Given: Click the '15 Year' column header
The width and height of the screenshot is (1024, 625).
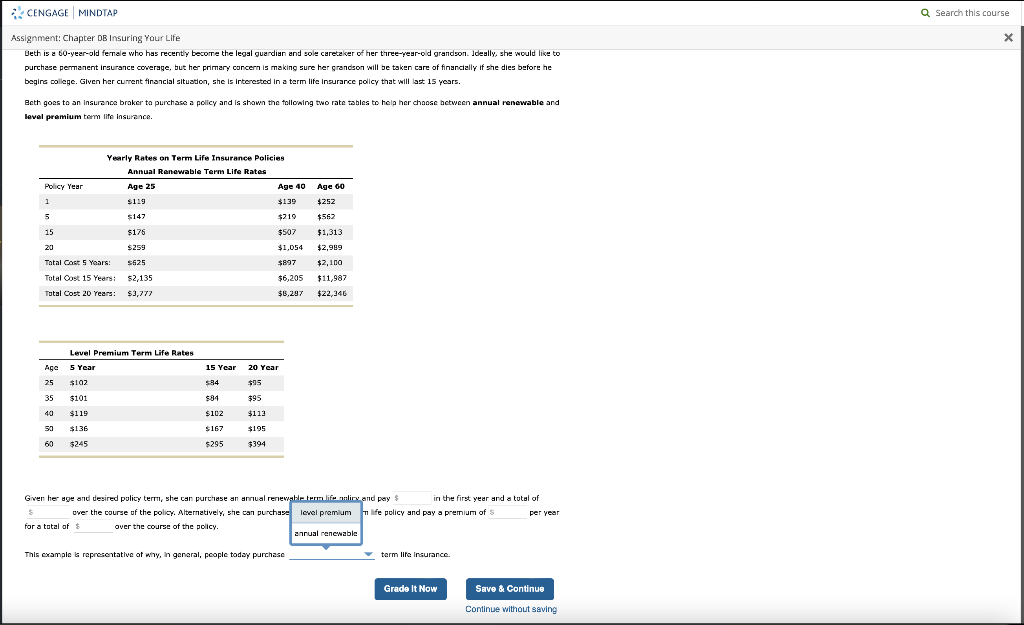Looking at the screenshot, I should [x=221, y=367].
